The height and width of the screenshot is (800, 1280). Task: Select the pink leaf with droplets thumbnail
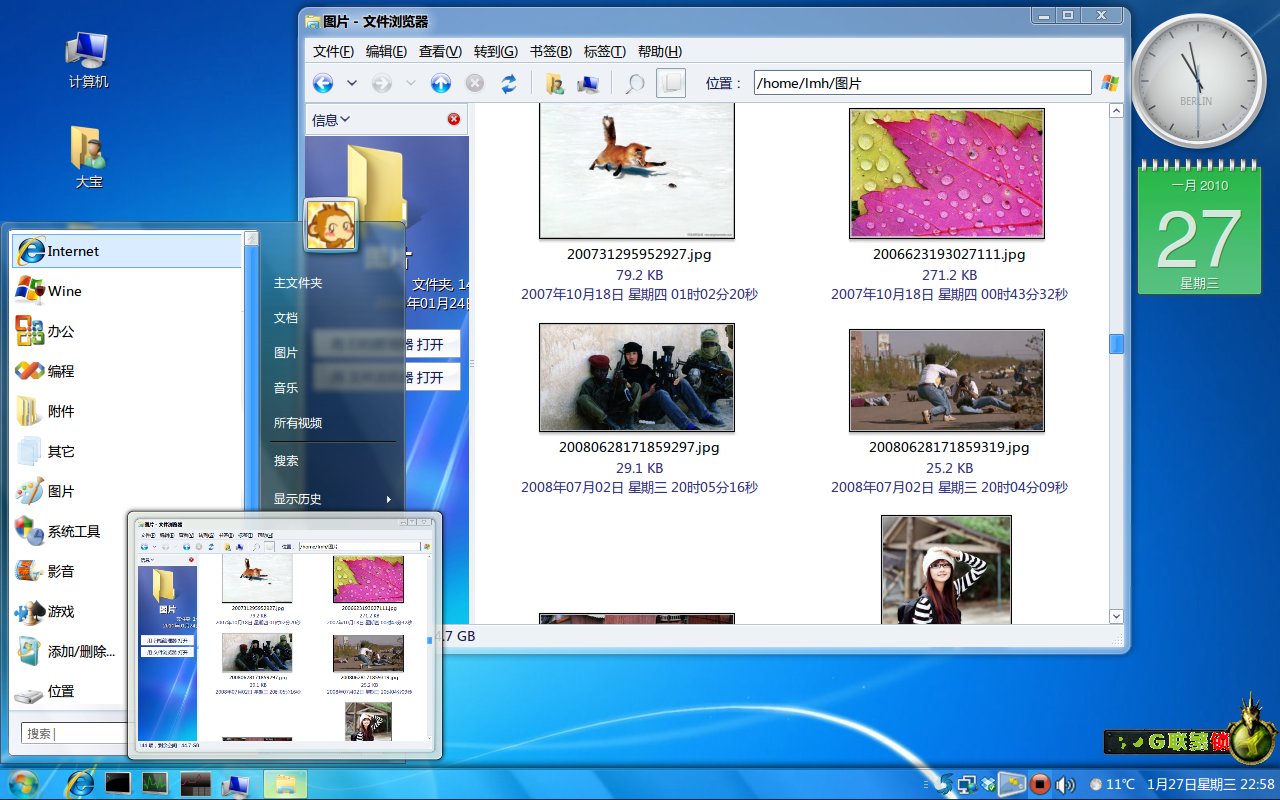[947, 172]
